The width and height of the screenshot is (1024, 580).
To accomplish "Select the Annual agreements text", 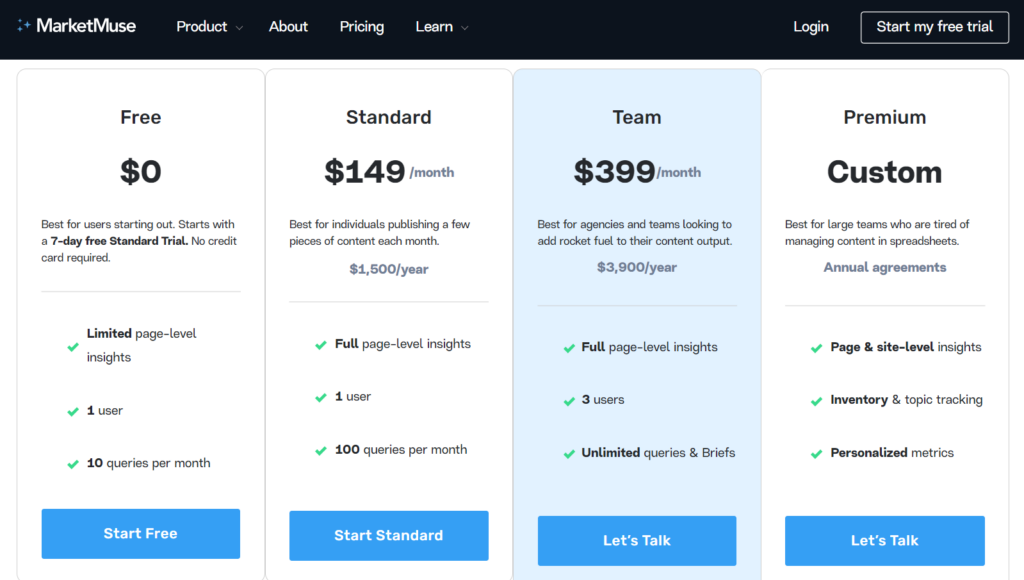I will coord(884,267).
